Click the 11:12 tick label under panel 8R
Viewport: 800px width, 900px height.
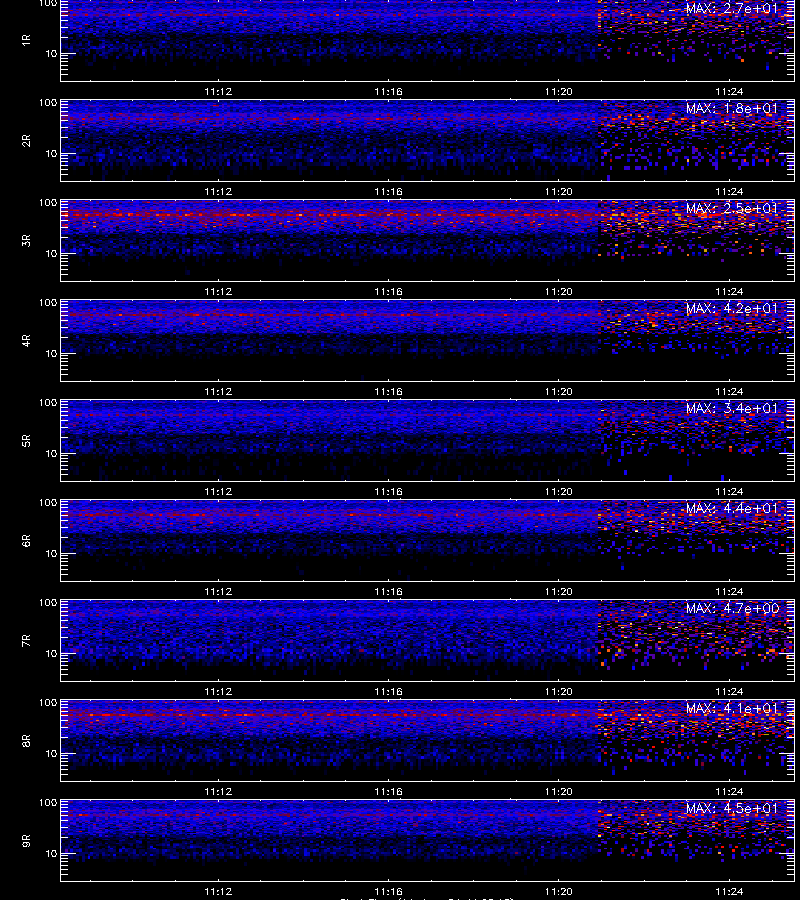[x=218, y=792]
